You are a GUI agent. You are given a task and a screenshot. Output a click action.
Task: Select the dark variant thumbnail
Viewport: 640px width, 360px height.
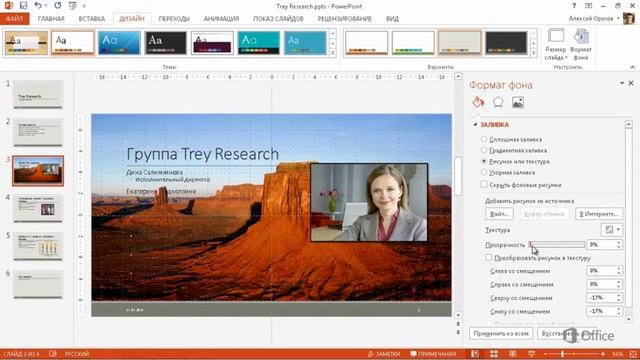point(506,42)
